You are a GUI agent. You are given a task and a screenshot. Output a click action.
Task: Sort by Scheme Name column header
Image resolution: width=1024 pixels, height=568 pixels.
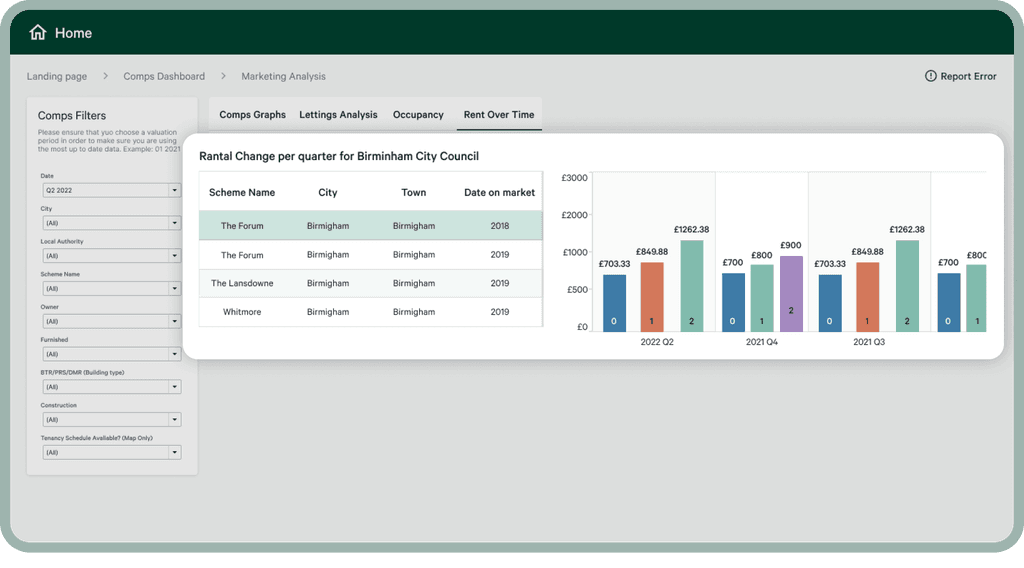point(242,192)
